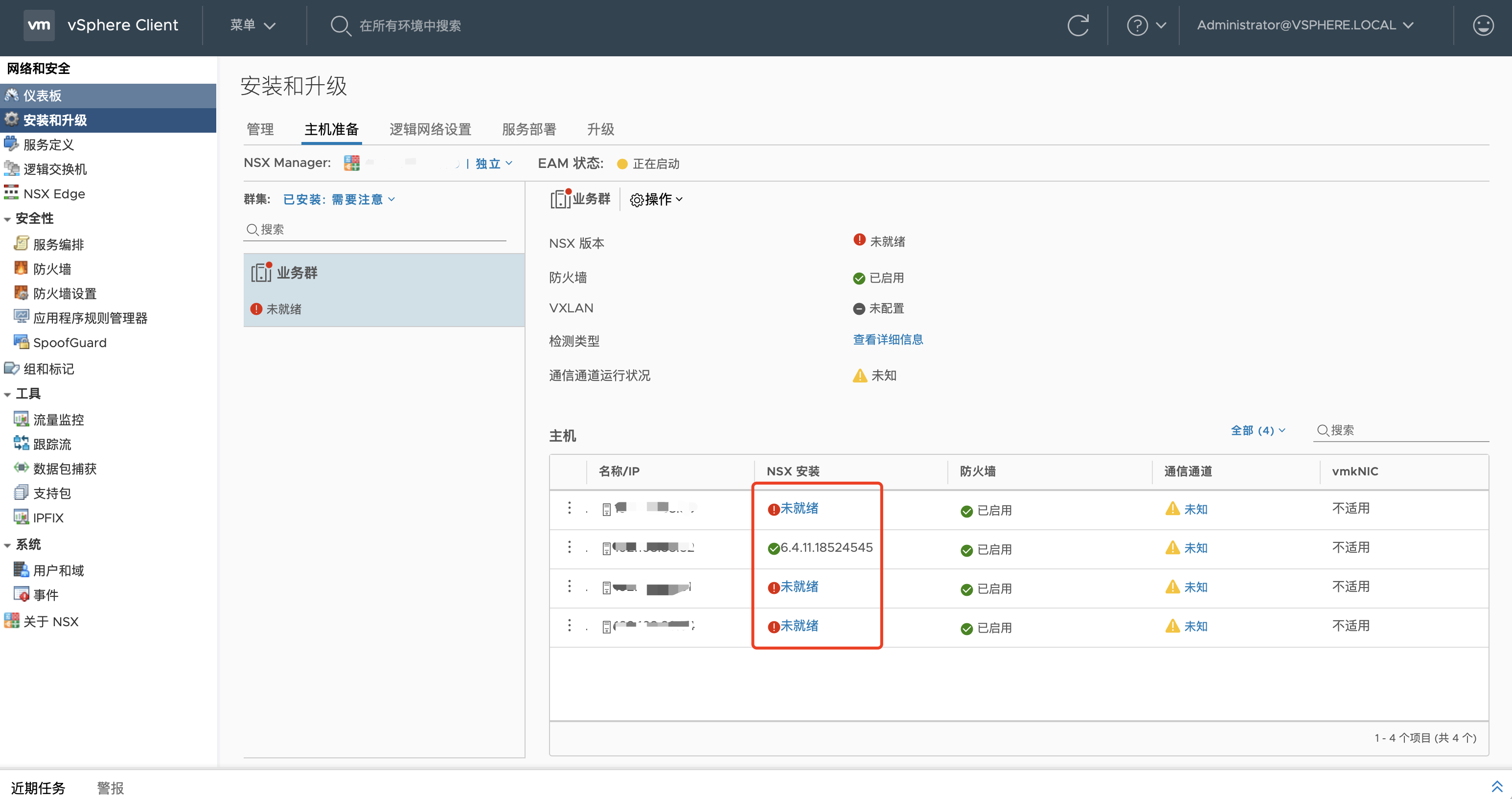Viewport: 1512px width, 799px height.
Task: Collapse the 工具 tree section
Action: pos(8,395)
